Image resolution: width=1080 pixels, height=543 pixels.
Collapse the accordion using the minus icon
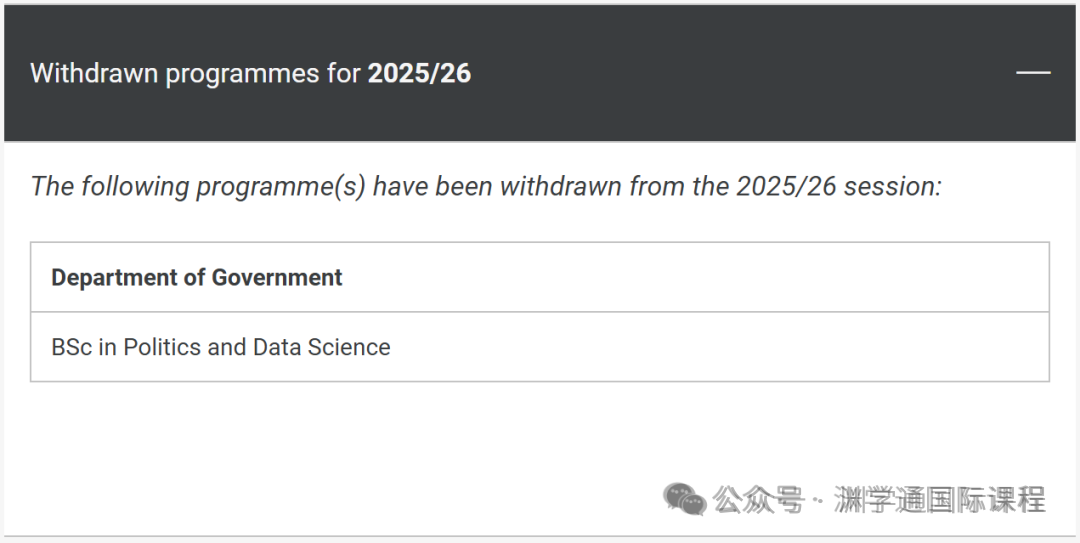coord(1033,72)
